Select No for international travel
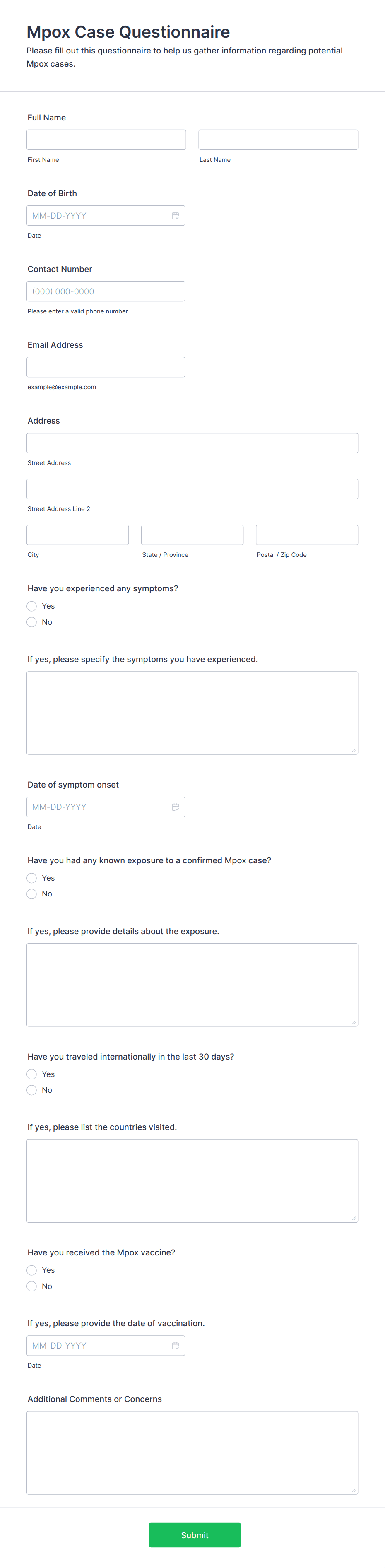The height and width of the screenshot is (1568, 385). coord(31,1089)
